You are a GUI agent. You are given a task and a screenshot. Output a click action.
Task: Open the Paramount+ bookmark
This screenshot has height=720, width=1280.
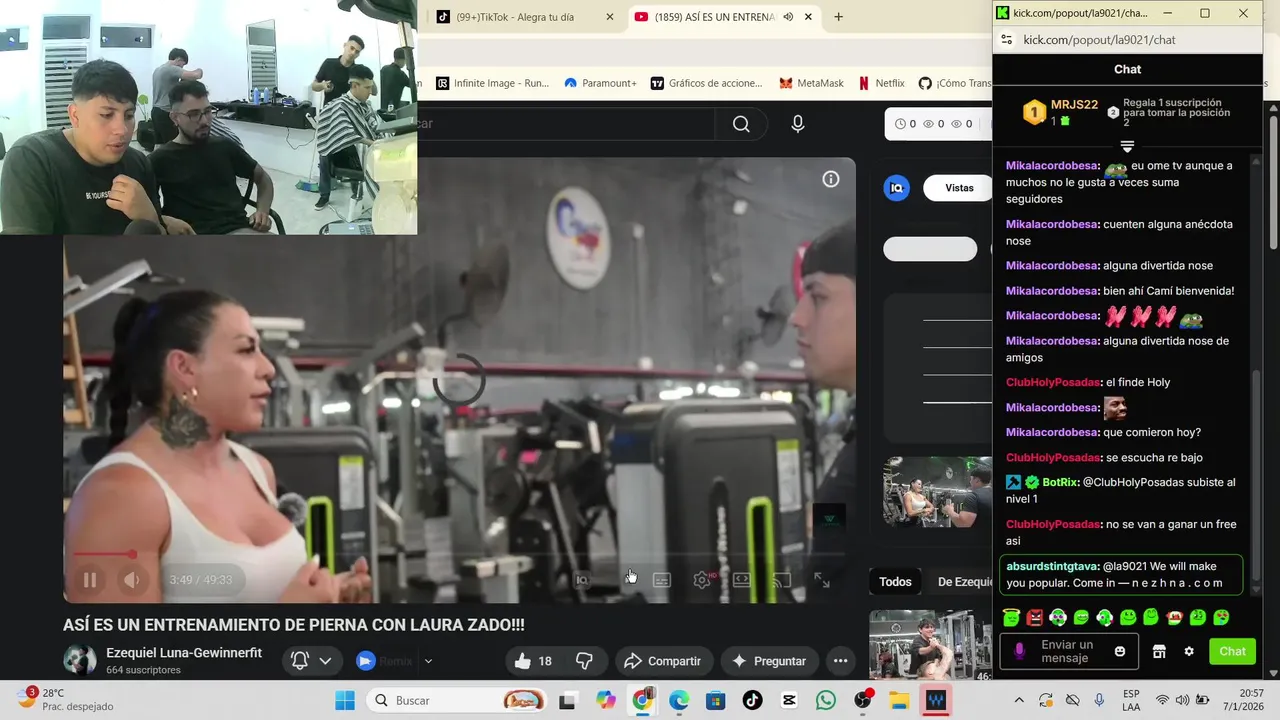pos(600,83)
